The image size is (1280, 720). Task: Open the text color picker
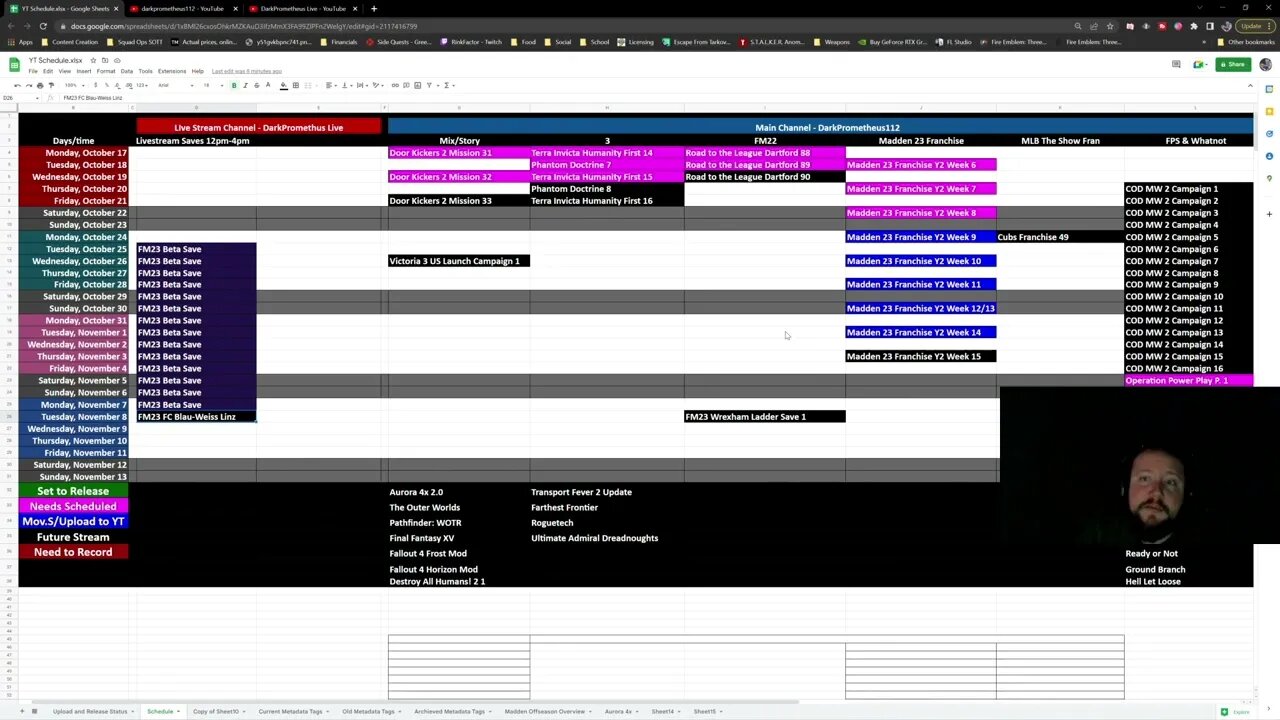(267, 85)
